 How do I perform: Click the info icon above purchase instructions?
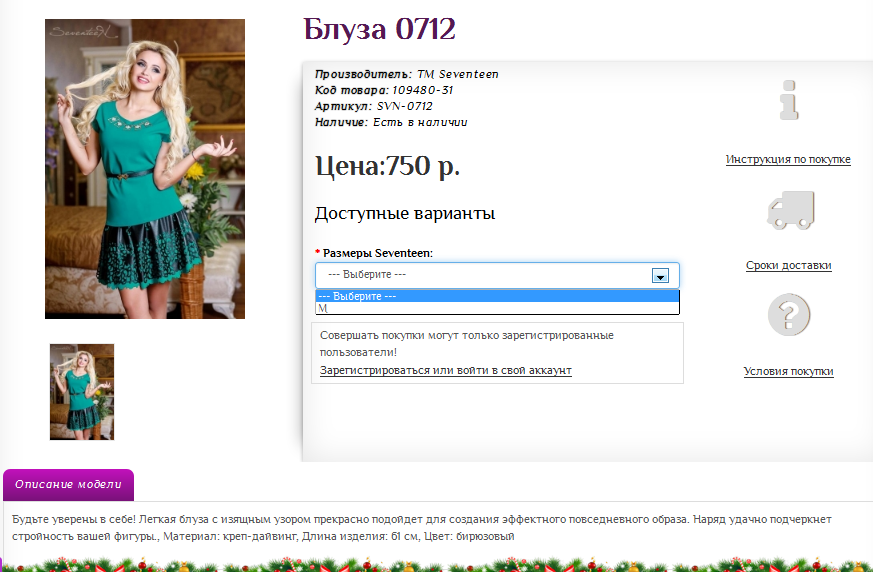click(788, 100)
